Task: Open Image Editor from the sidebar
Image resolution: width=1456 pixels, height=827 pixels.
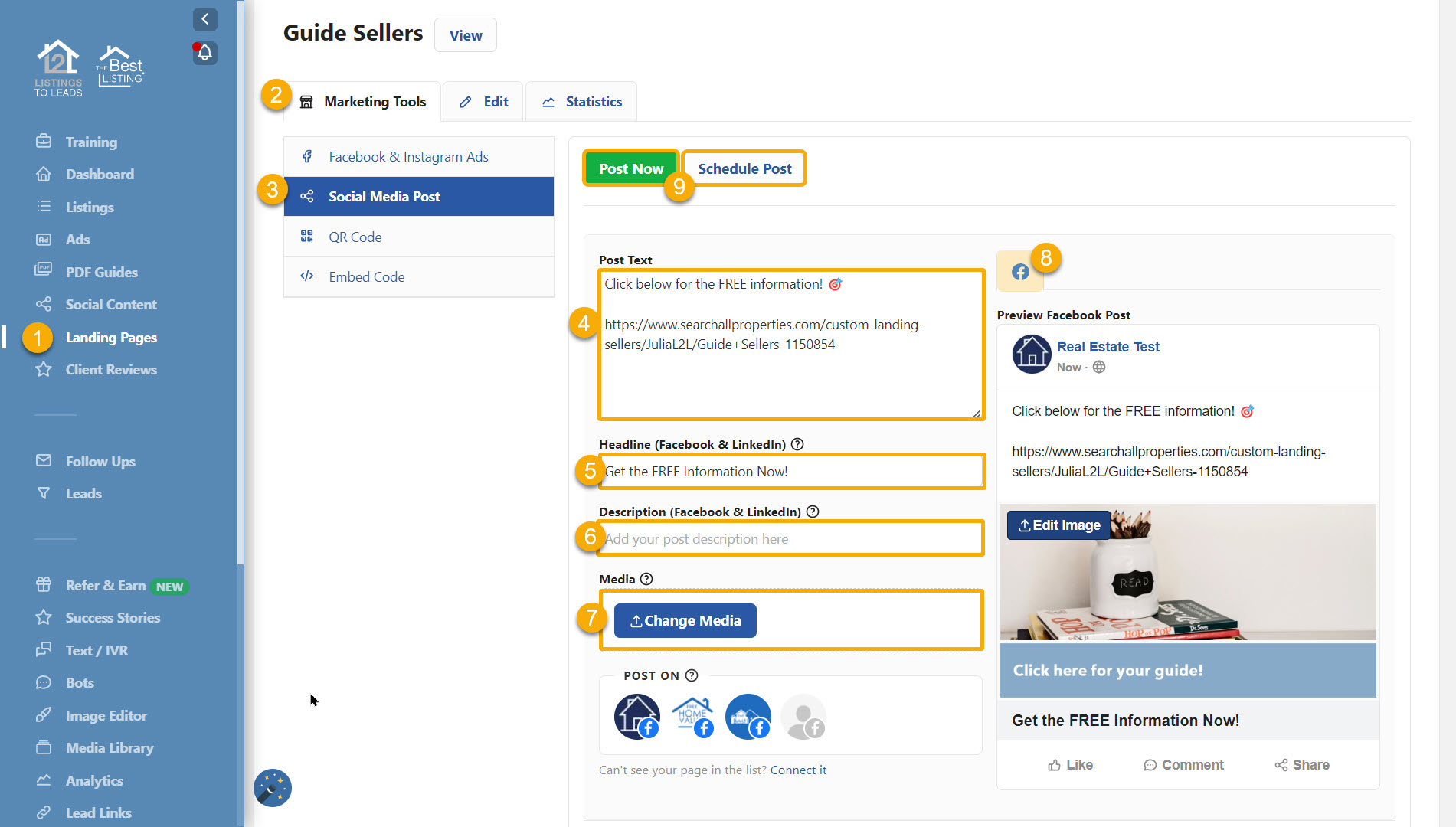Action: click(106, 715)
